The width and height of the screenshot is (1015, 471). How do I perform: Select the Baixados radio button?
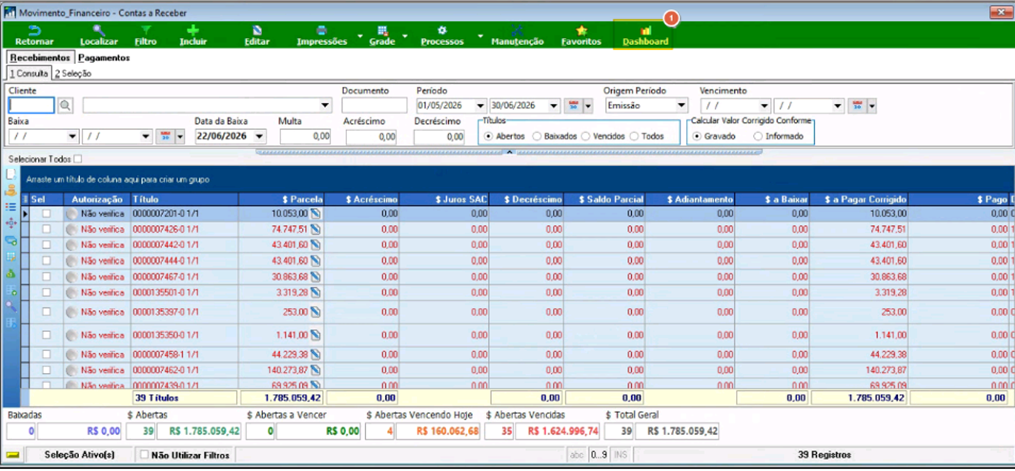[x=537, y=137]
